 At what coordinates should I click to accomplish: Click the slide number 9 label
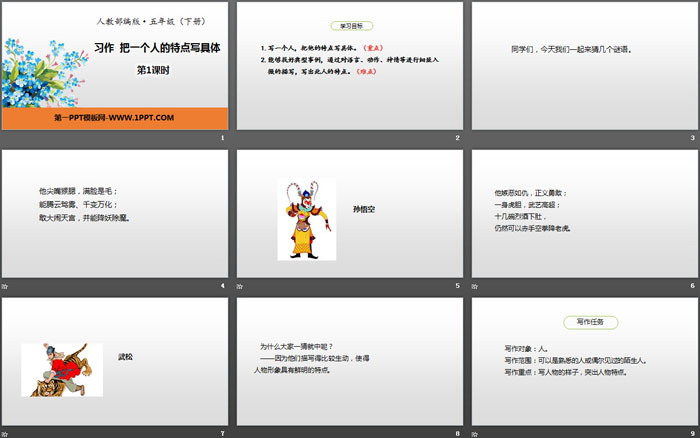(691, 433)
